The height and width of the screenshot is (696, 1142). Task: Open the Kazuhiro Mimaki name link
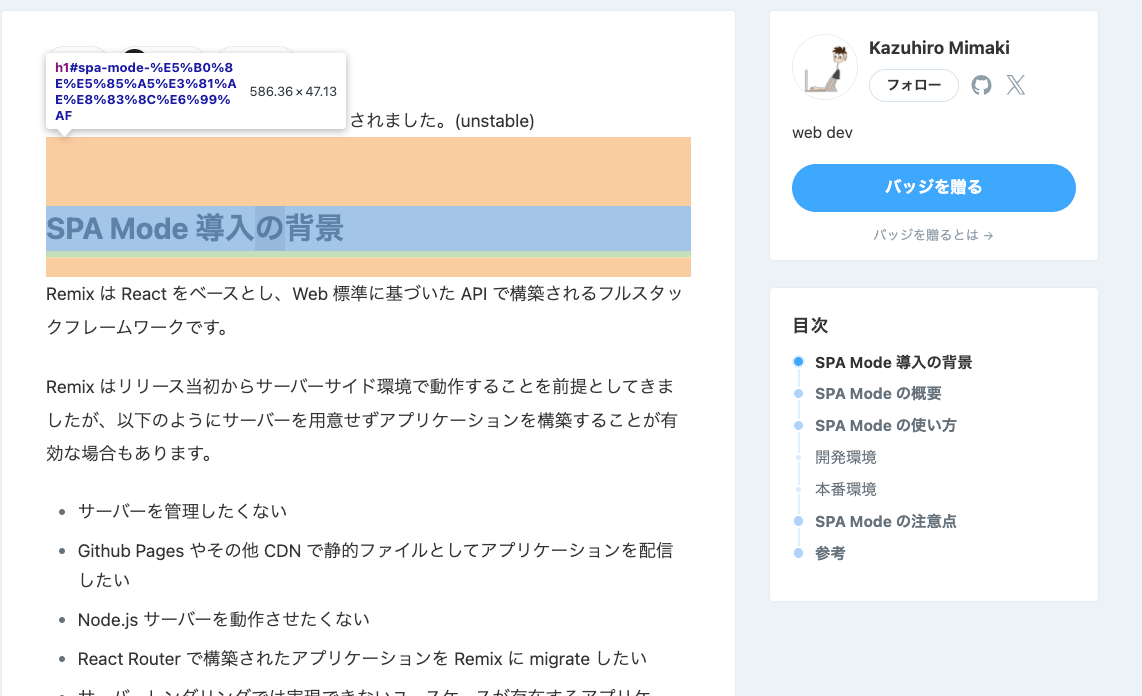point(939,48)
